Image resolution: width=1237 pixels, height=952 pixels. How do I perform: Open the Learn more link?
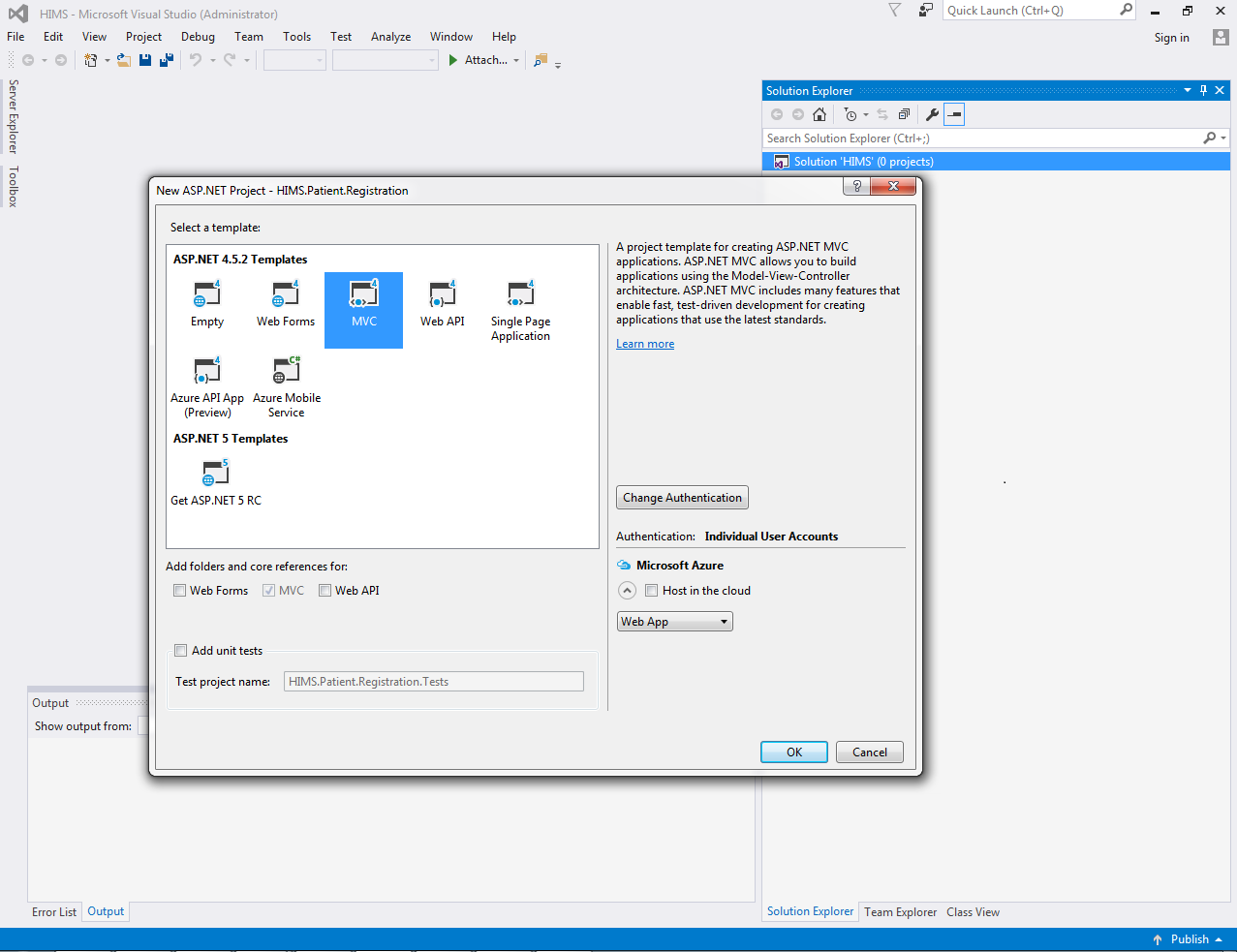pos(645,344)
